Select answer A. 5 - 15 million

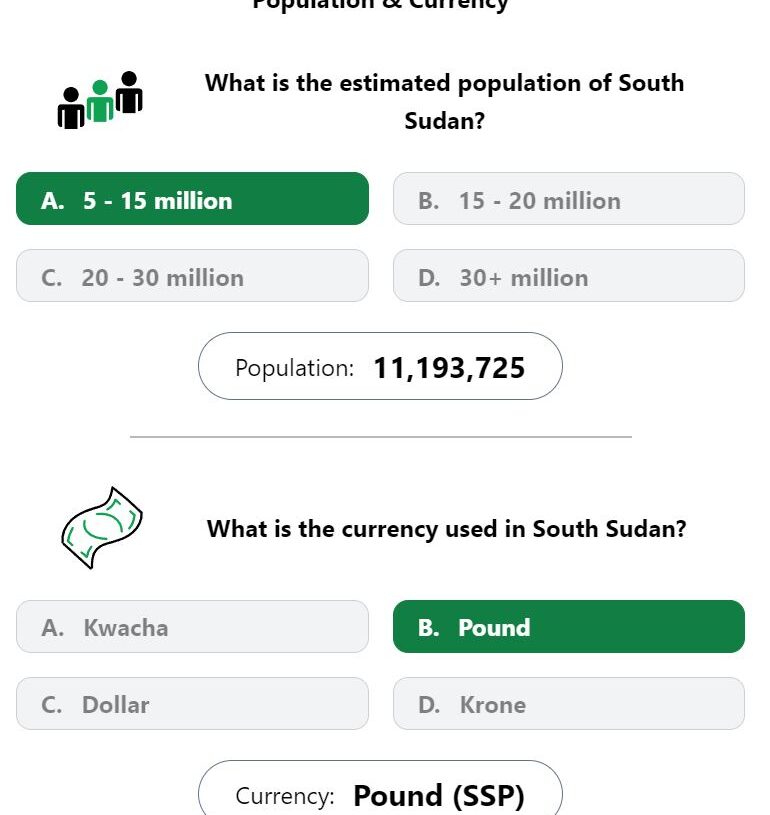pyautogui.click(x=192, y=199)
